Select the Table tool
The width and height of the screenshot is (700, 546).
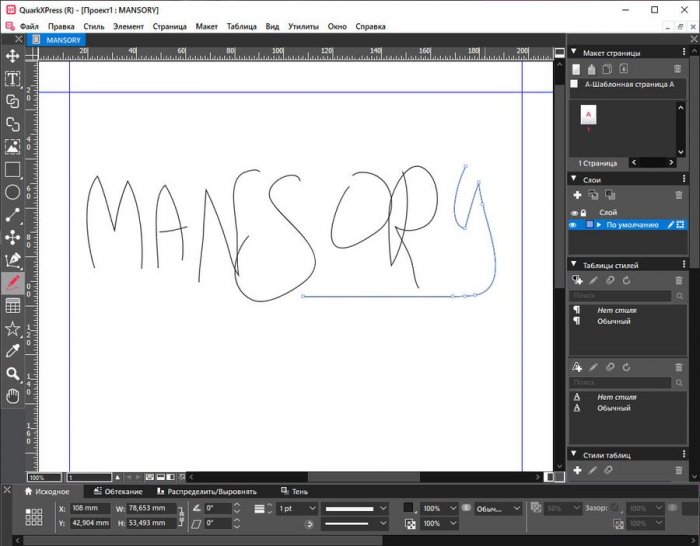point(13,306)
